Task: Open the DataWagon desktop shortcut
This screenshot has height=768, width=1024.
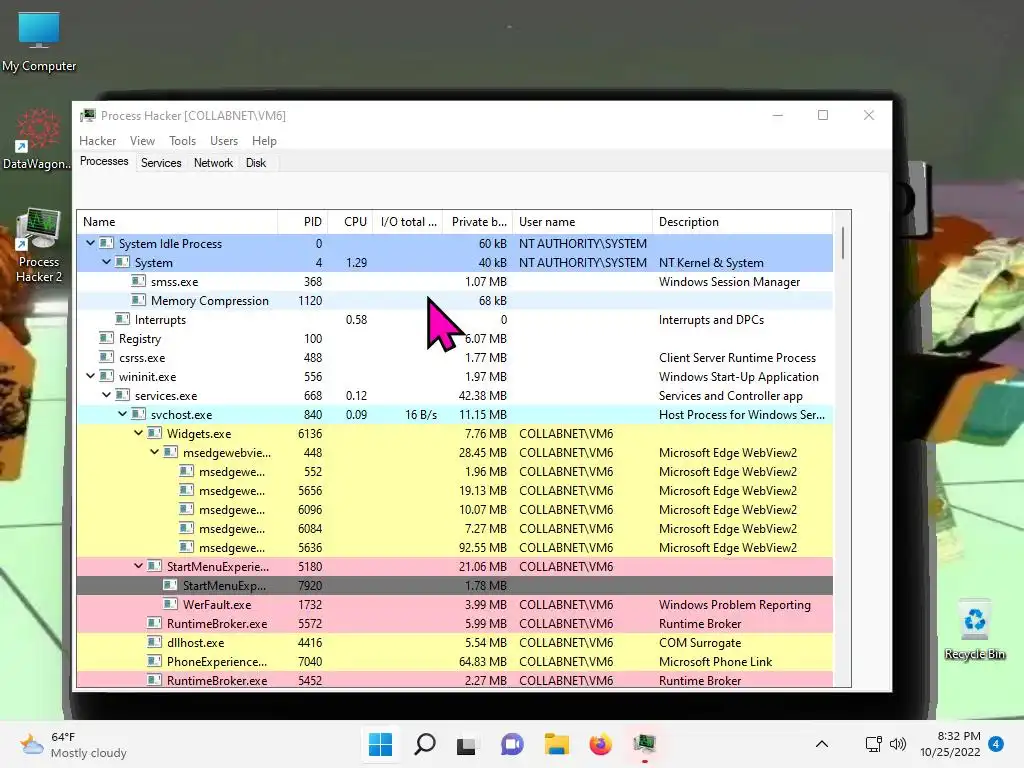Action: tap(37, 140)
